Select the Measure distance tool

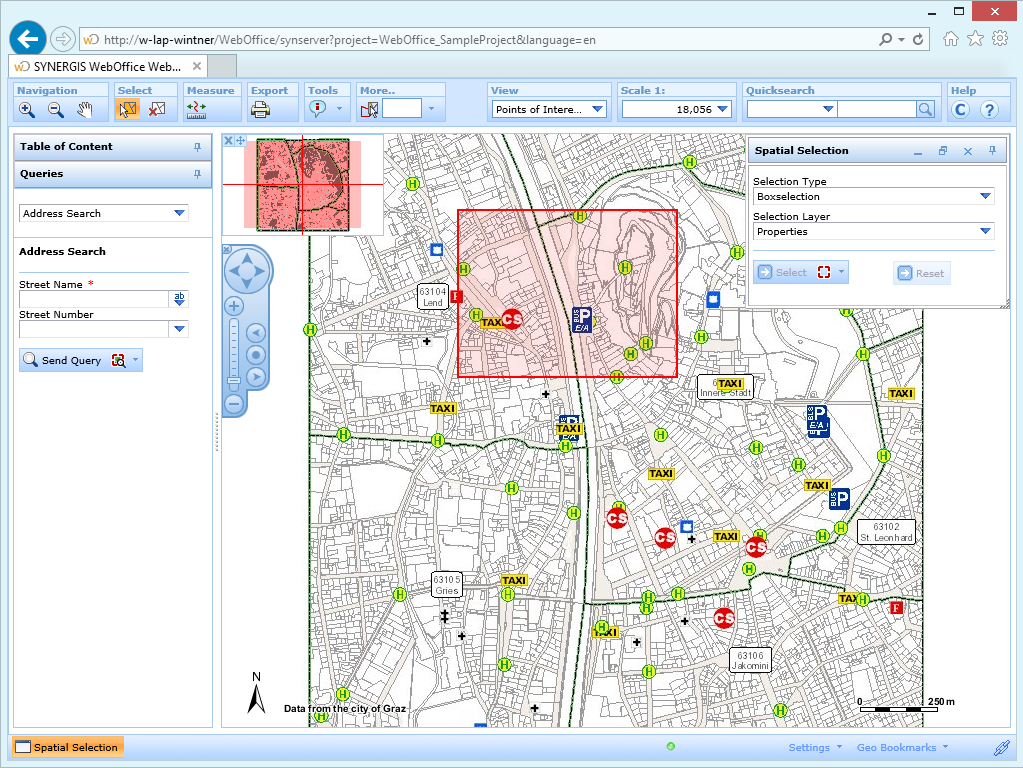tap(197, 109)
